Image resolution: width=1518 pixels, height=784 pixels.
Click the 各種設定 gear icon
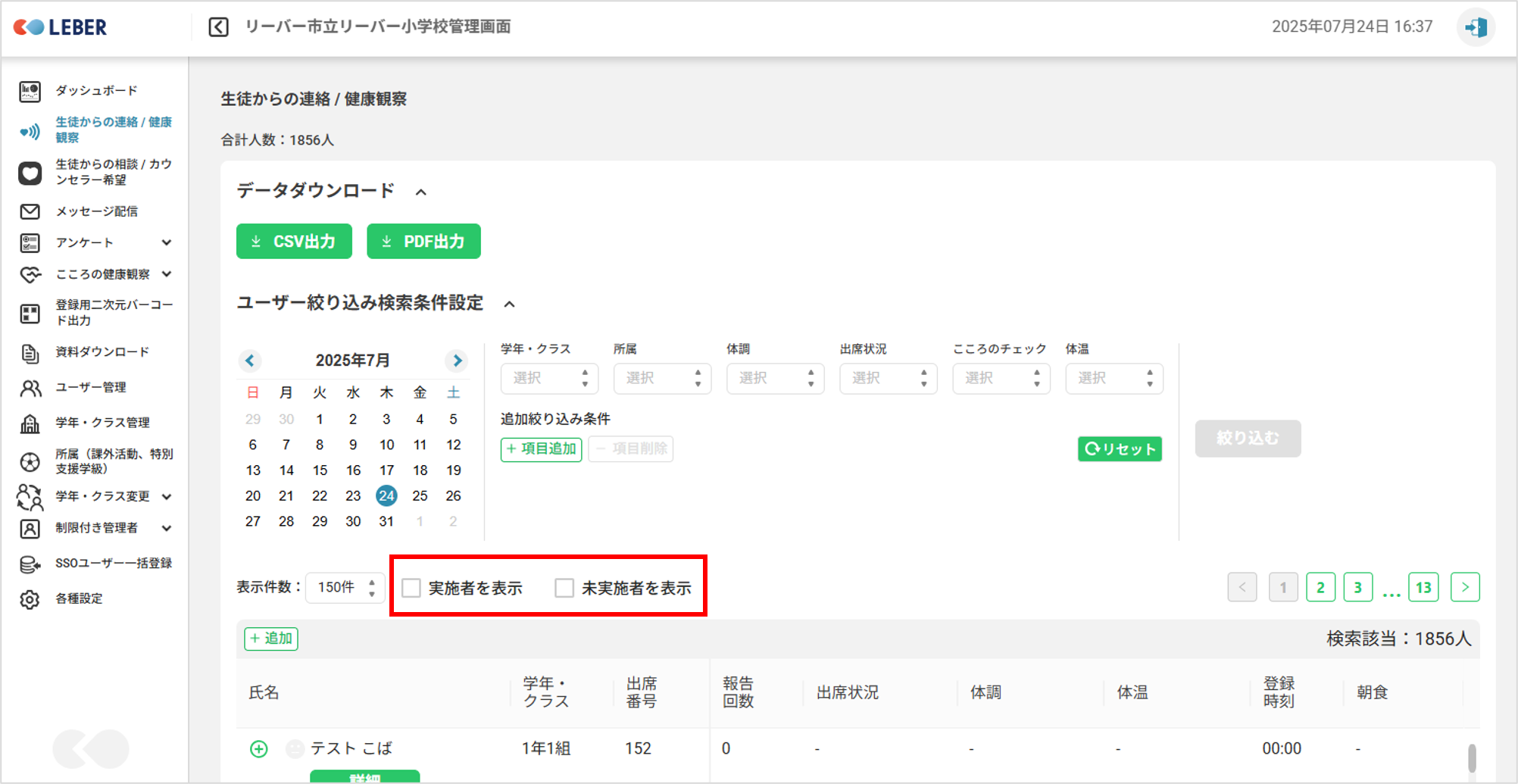pos(30,599)
